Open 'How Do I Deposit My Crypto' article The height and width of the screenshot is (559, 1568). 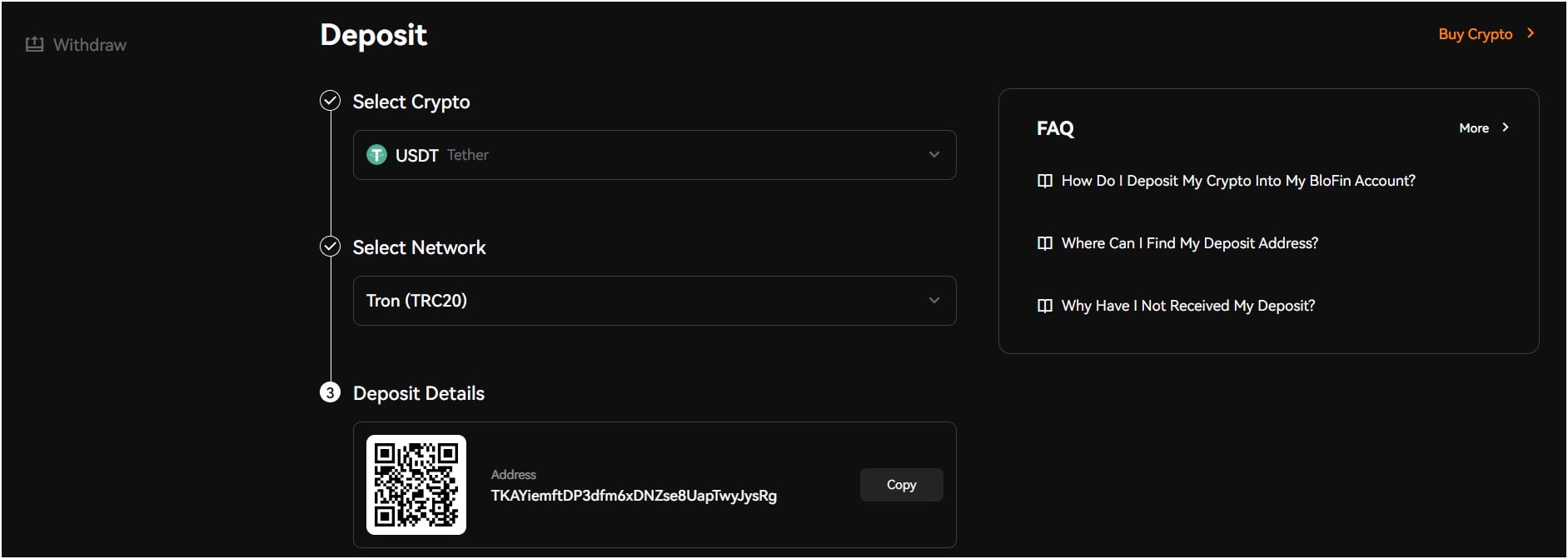click(x=1238, y=181)
